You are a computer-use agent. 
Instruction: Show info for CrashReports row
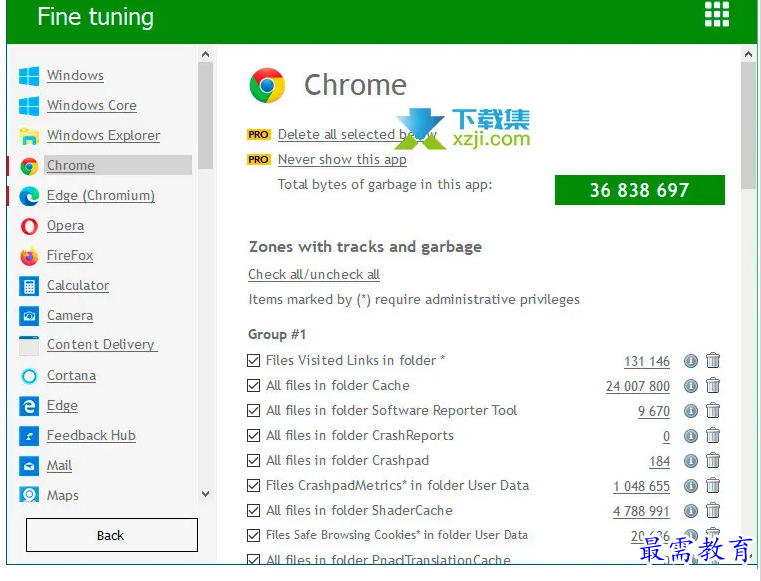tap(691, 436)
